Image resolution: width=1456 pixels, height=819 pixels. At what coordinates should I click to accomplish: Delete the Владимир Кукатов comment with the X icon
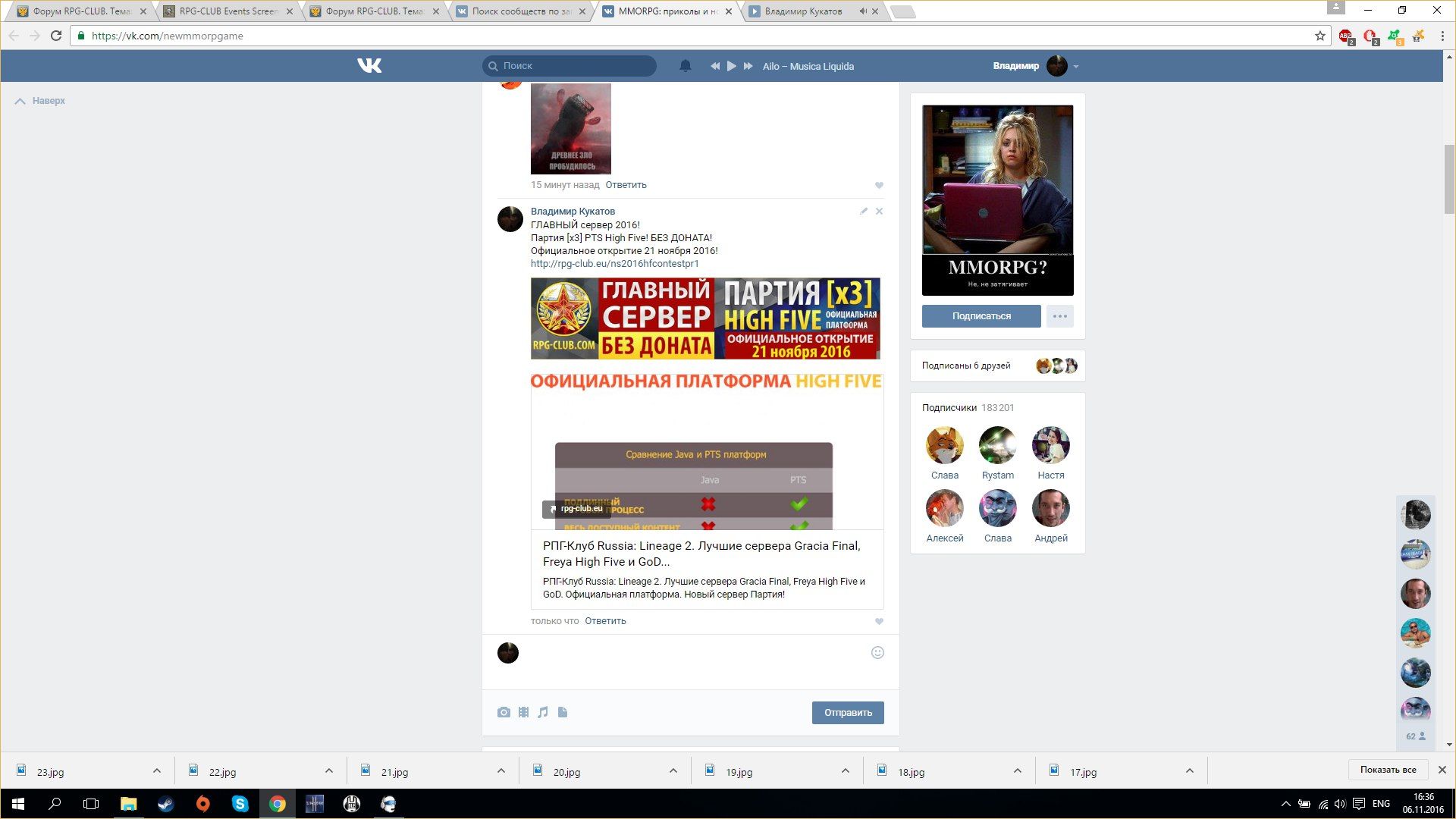point(879,212)
